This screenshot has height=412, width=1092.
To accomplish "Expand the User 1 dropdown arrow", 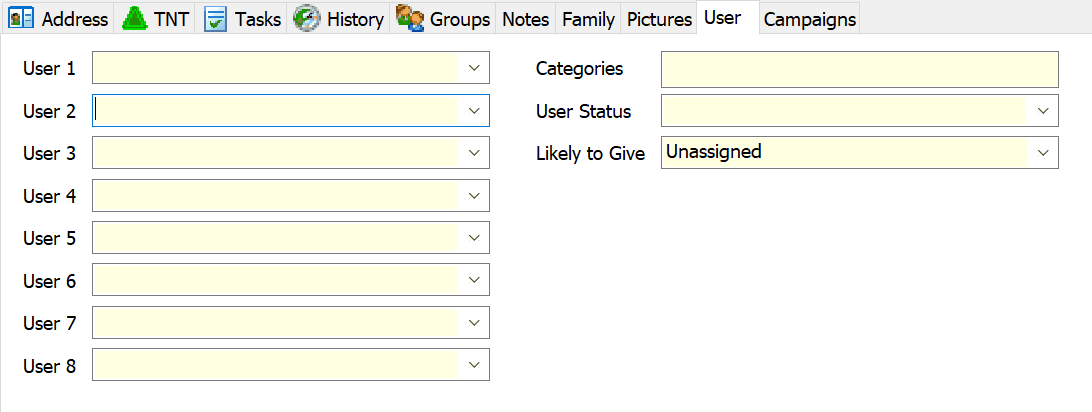I will [x=474, y=68].
